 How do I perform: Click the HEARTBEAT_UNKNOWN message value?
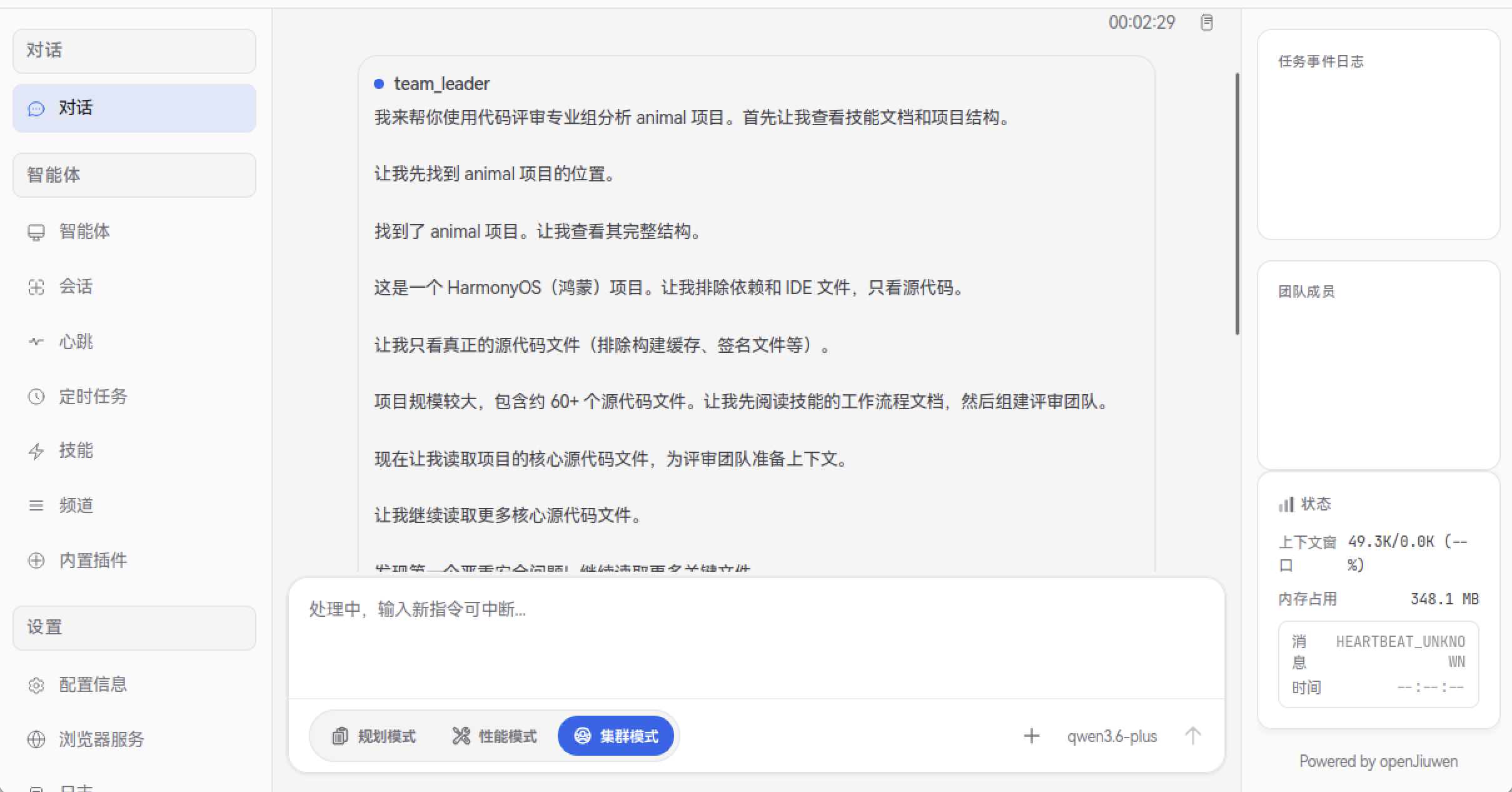click(x=1401, y=651)
